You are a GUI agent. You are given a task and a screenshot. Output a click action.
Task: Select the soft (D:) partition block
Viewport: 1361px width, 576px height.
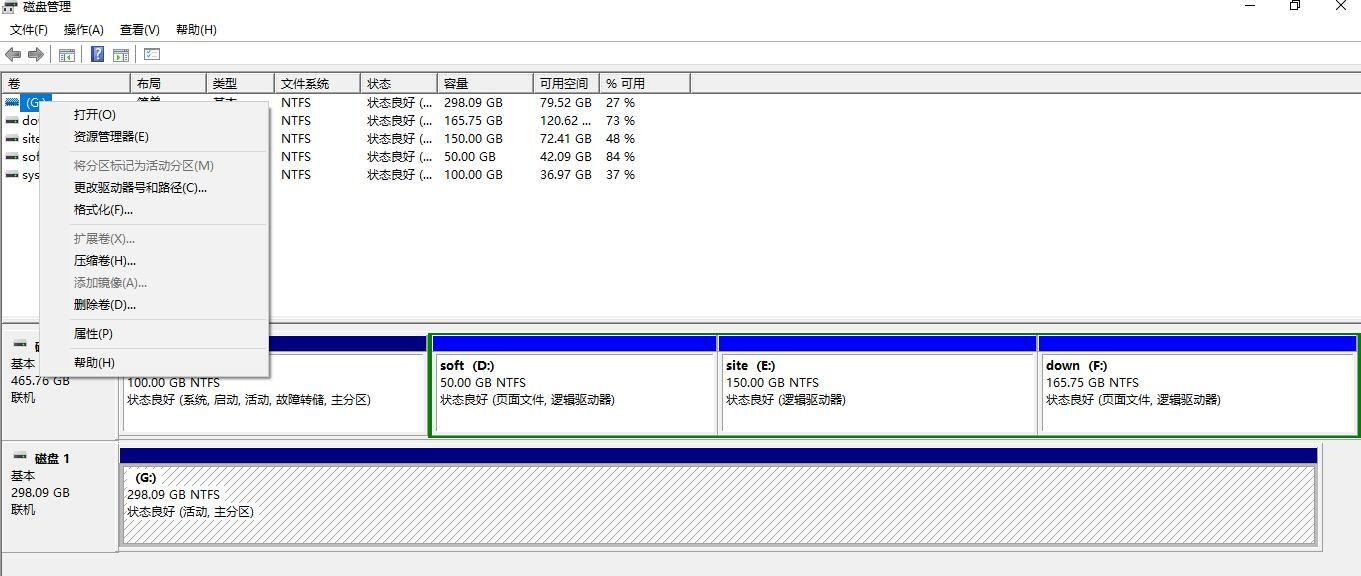pos(574,385)
